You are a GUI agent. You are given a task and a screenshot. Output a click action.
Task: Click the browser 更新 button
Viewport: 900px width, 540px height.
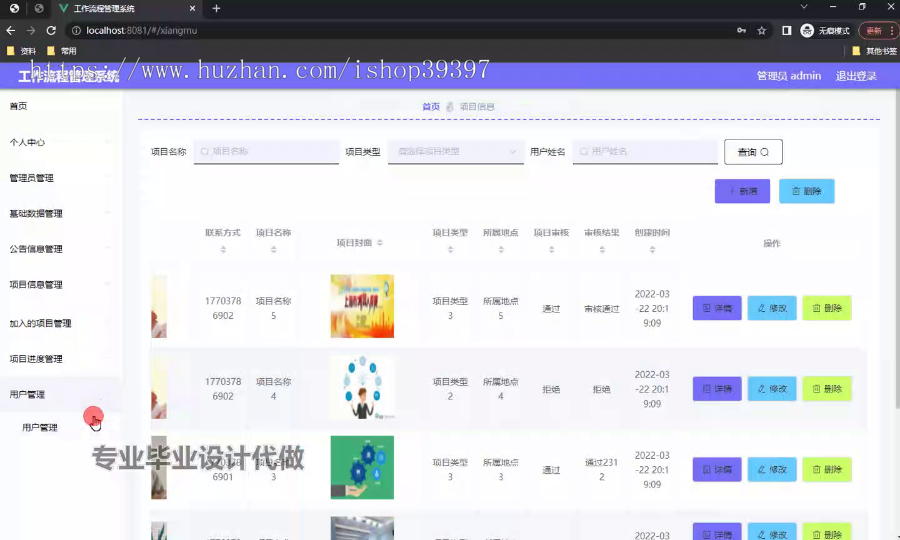coord(874,30)
